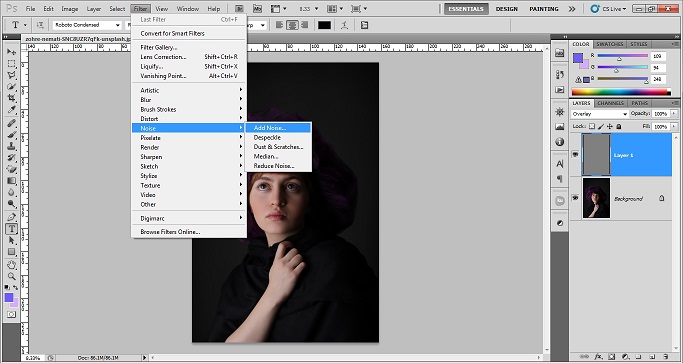Screen dimensions: 683x363
Task: Select the Horizontal Type tool
Action: pyautogui.click(x=11, y=228)
